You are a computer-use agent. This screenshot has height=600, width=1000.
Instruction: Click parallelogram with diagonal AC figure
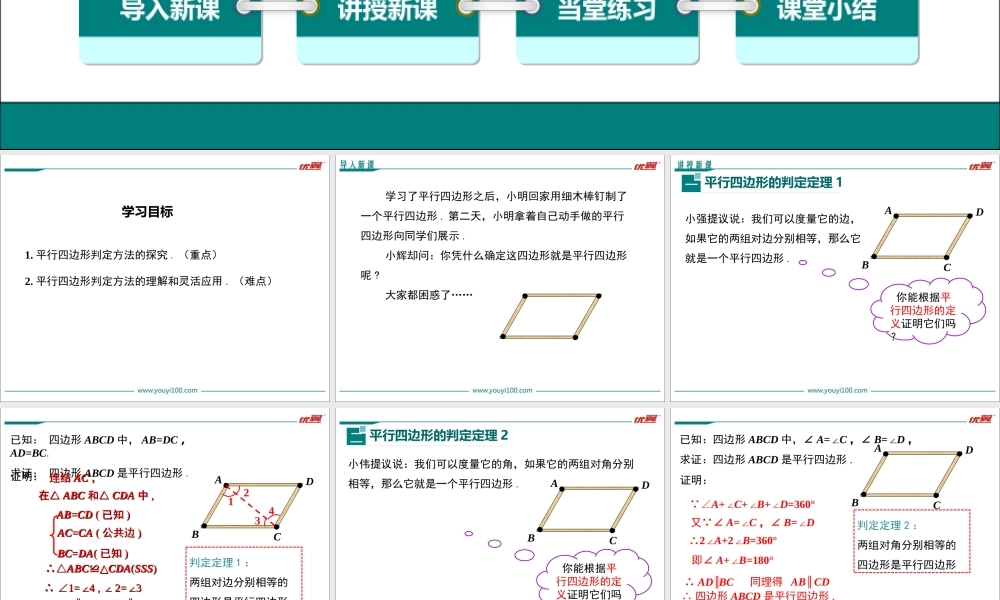253,508
